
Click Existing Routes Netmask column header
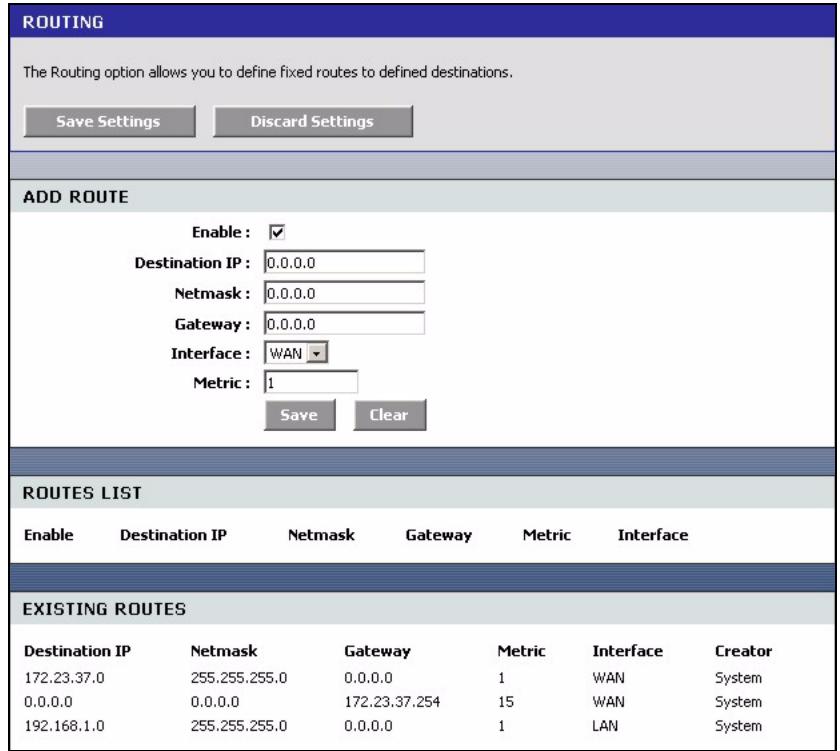(x=224, y=651)
